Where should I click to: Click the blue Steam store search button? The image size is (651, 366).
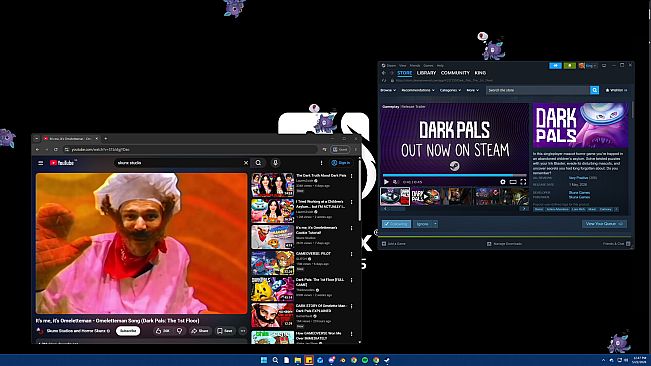click(x=595, y=90)
